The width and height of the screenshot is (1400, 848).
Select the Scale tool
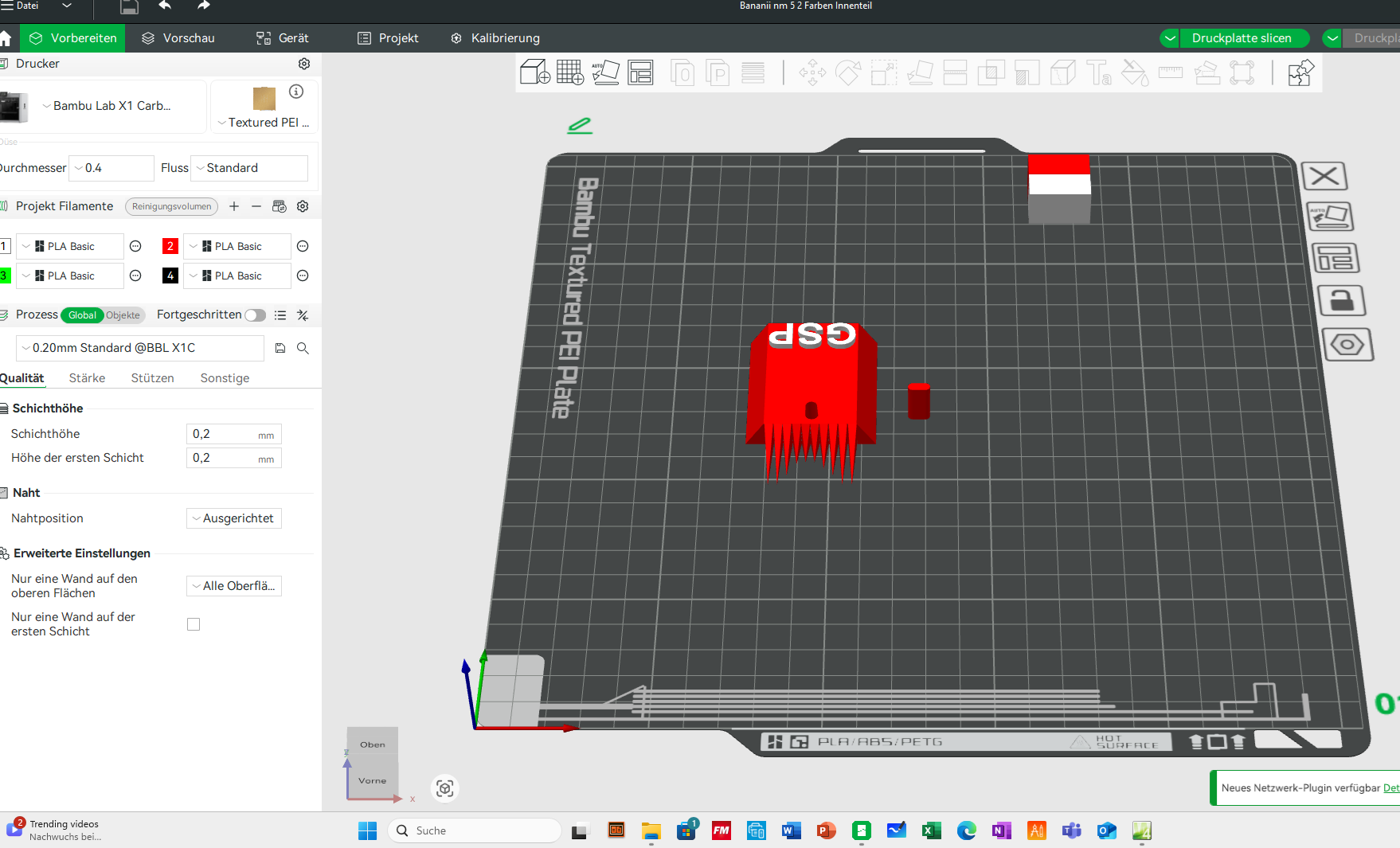(x=883, y=72)
